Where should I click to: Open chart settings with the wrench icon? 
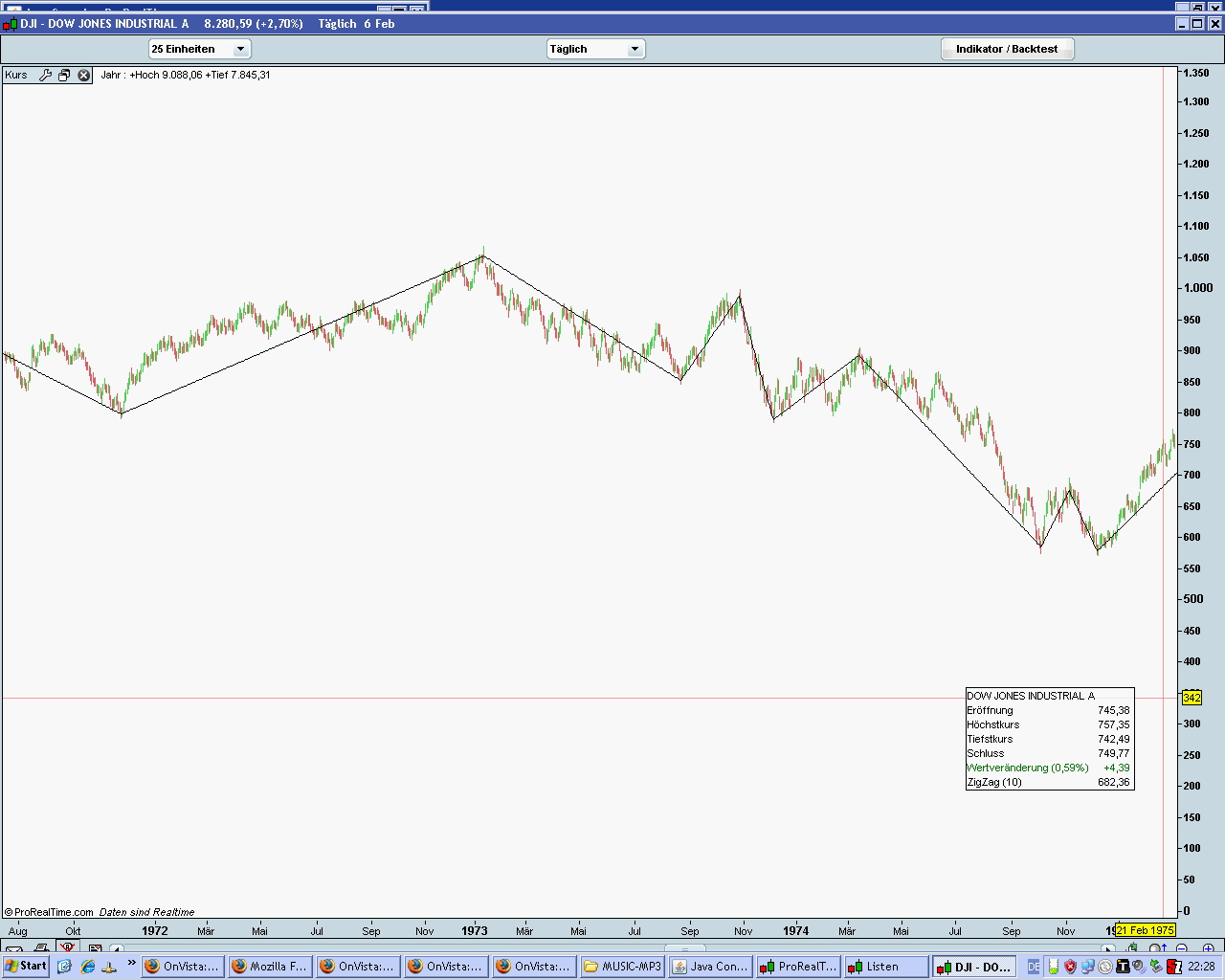(x=45, y=75)
